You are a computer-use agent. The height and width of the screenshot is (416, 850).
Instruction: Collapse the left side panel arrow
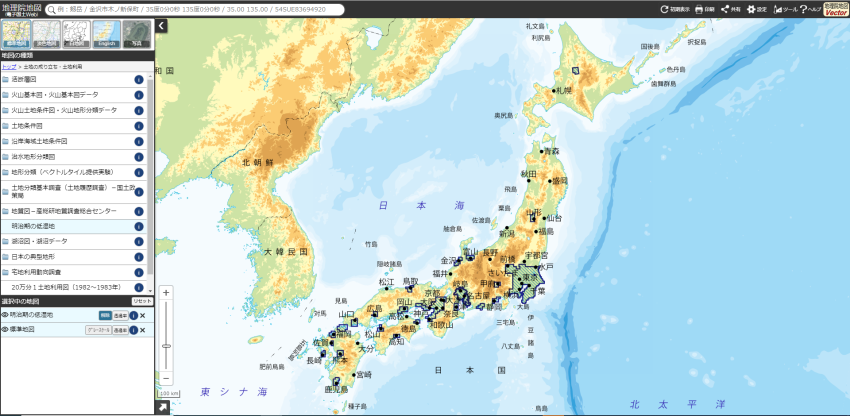click(x=162, y=25)
